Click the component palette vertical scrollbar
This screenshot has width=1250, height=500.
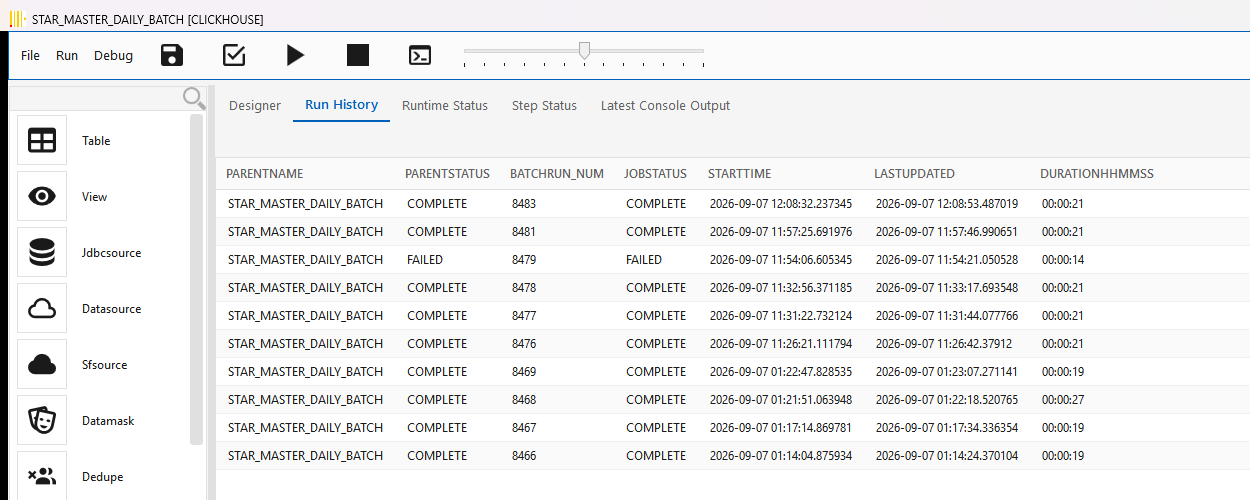(197, 279)
